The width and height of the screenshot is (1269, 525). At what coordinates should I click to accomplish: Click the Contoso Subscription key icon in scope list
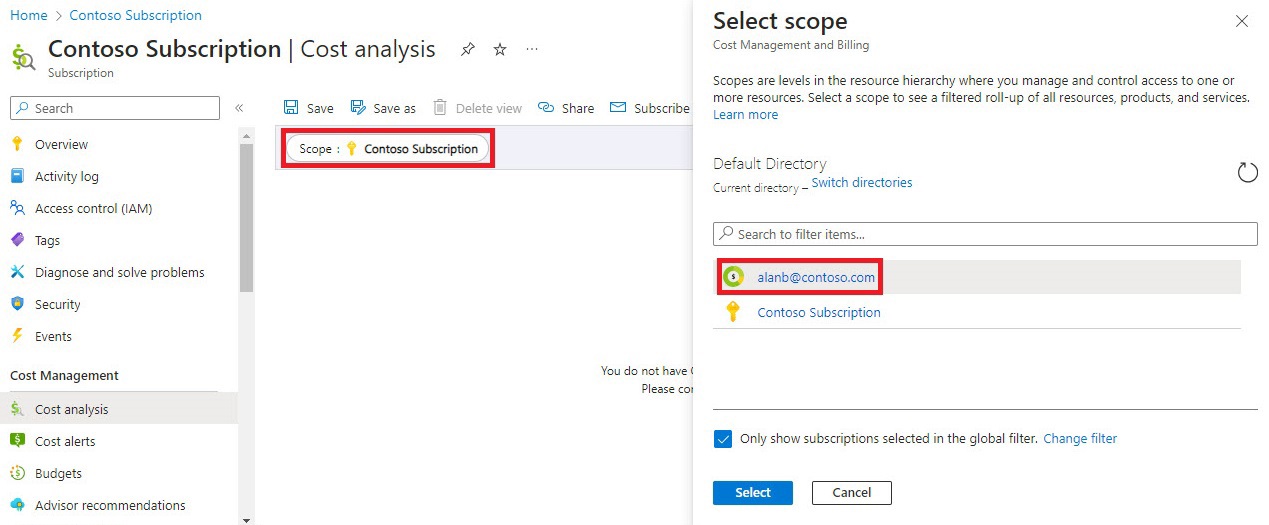point(733,312)
